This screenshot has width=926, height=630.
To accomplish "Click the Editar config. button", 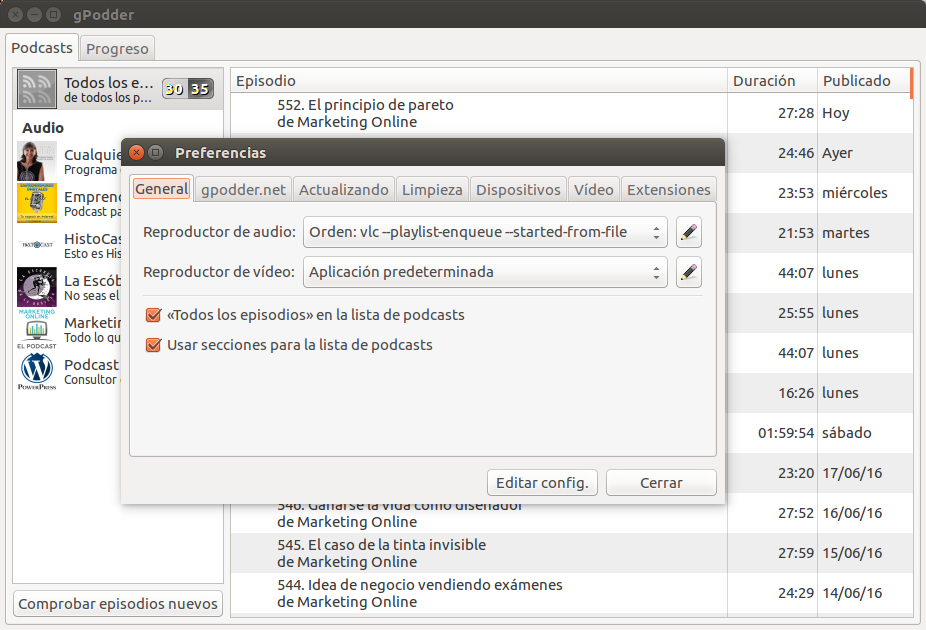I will point(542,483).
